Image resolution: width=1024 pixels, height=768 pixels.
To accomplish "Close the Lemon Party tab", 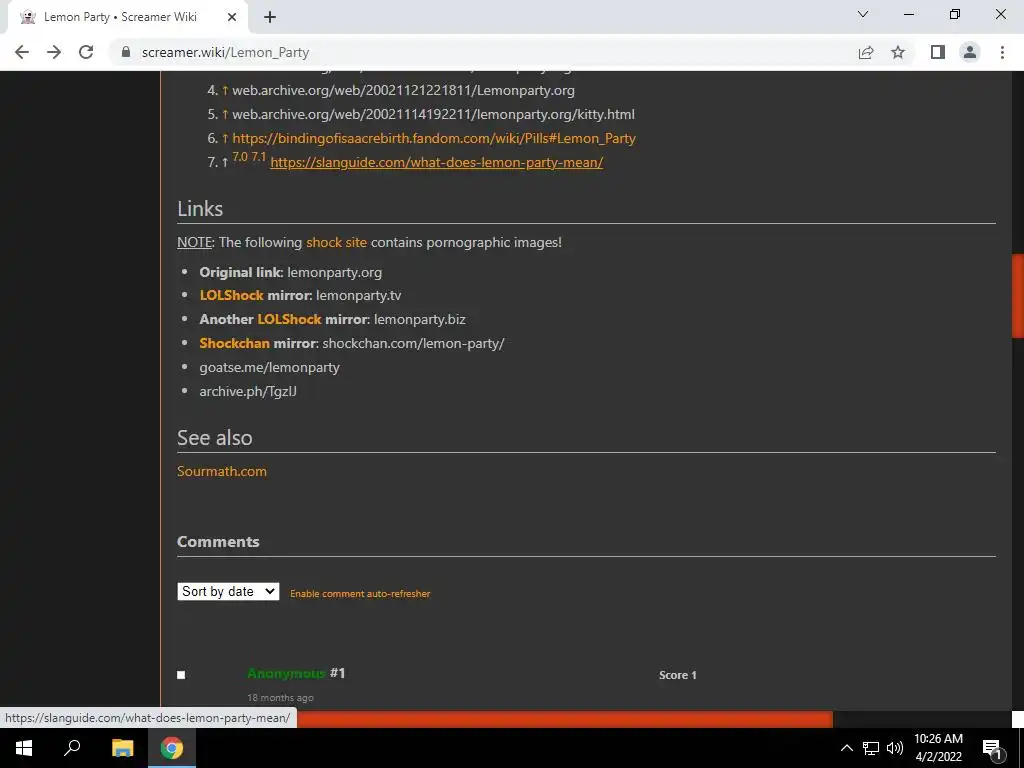I will tap(232, 17).
